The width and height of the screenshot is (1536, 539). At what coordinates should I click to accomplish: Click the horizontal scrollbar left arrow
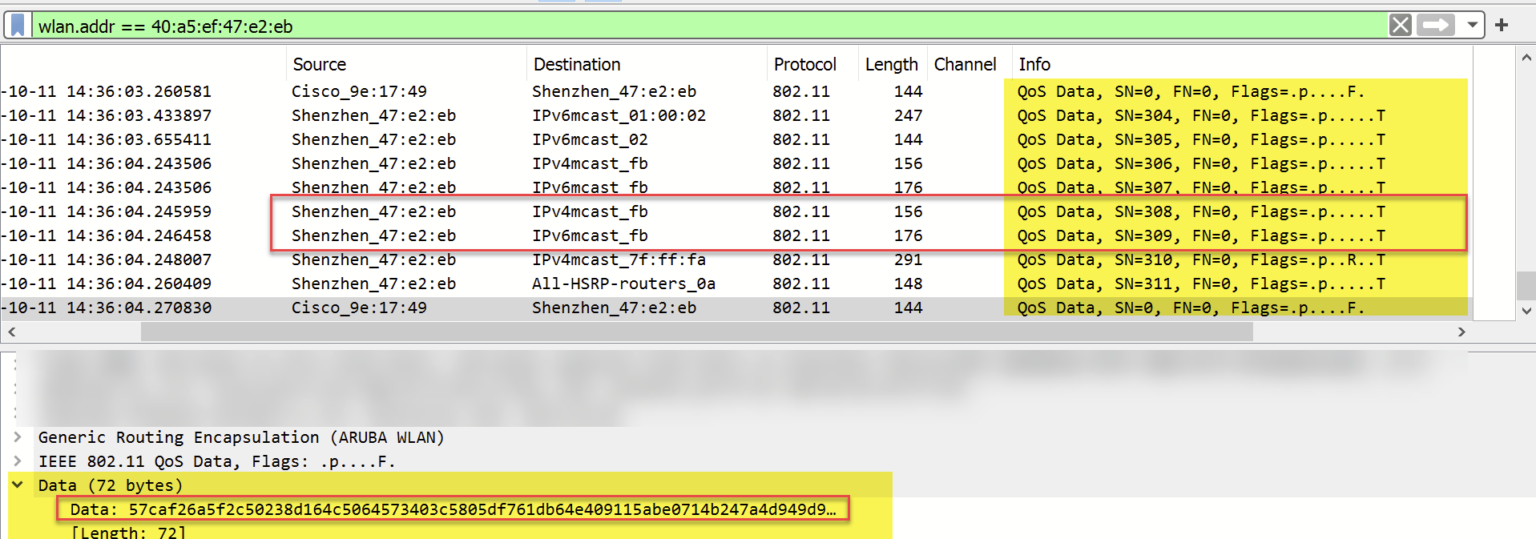pos(9,332)
